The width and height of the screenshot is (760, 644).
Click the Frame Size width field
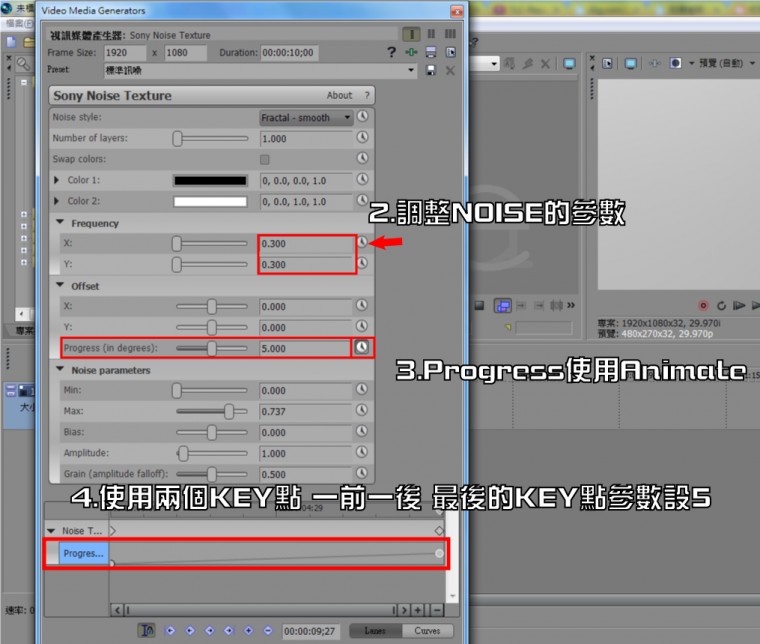tap(125, 53)
